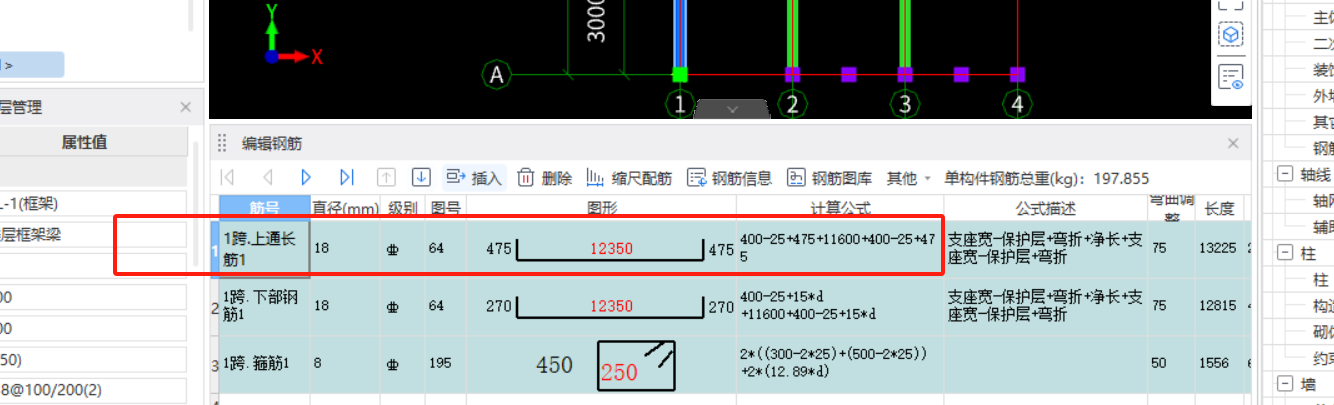Click the 删除 (delete) button
Image resolution: width=1334 pixels, height=405 pixels.
coord(545,178)
